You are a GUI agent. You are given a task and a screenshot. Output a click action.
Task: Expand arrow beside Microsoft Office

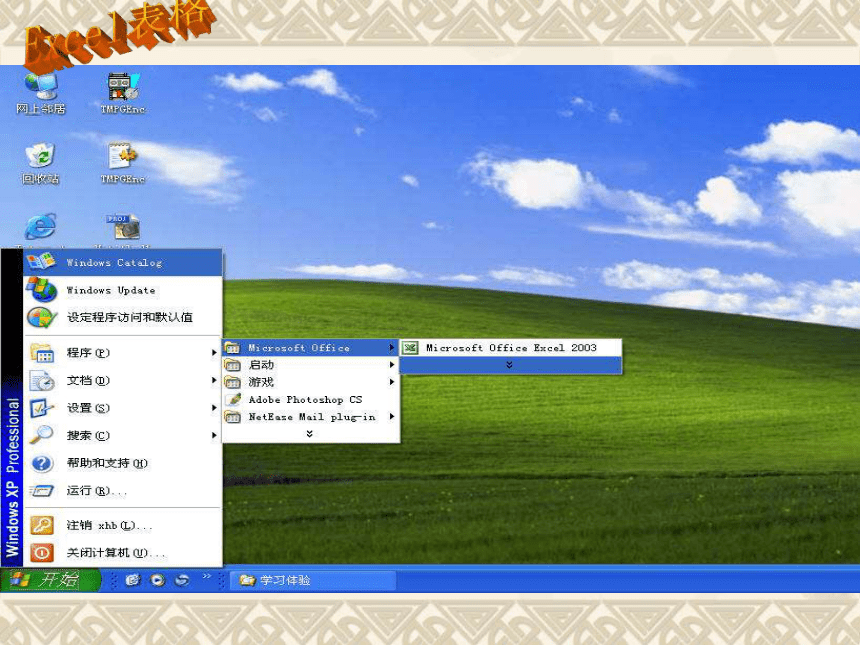click(x=392, y=348)
